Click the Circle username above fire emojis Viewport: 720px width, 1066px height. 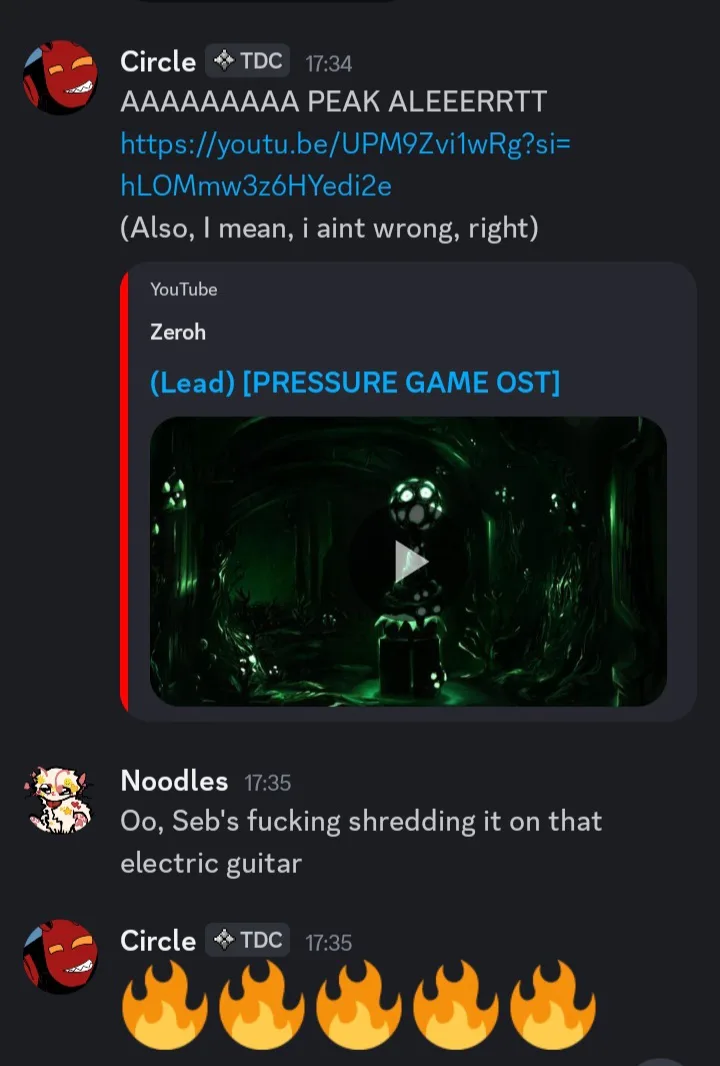pos(158,940)
